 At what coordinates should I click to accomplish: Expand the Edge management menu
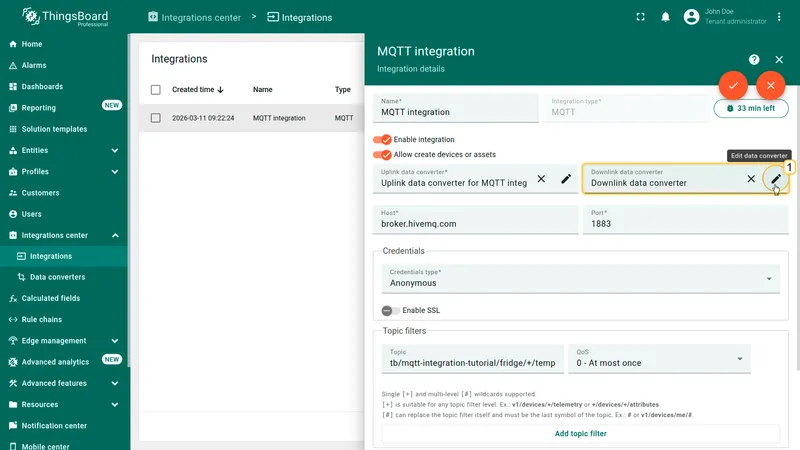point(115,341)
